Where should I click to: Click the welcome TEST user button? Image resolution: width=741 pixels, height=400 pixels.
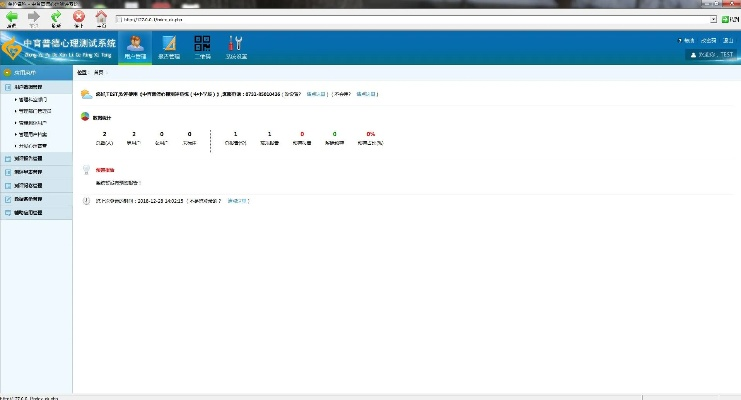[x=712, y=55]
